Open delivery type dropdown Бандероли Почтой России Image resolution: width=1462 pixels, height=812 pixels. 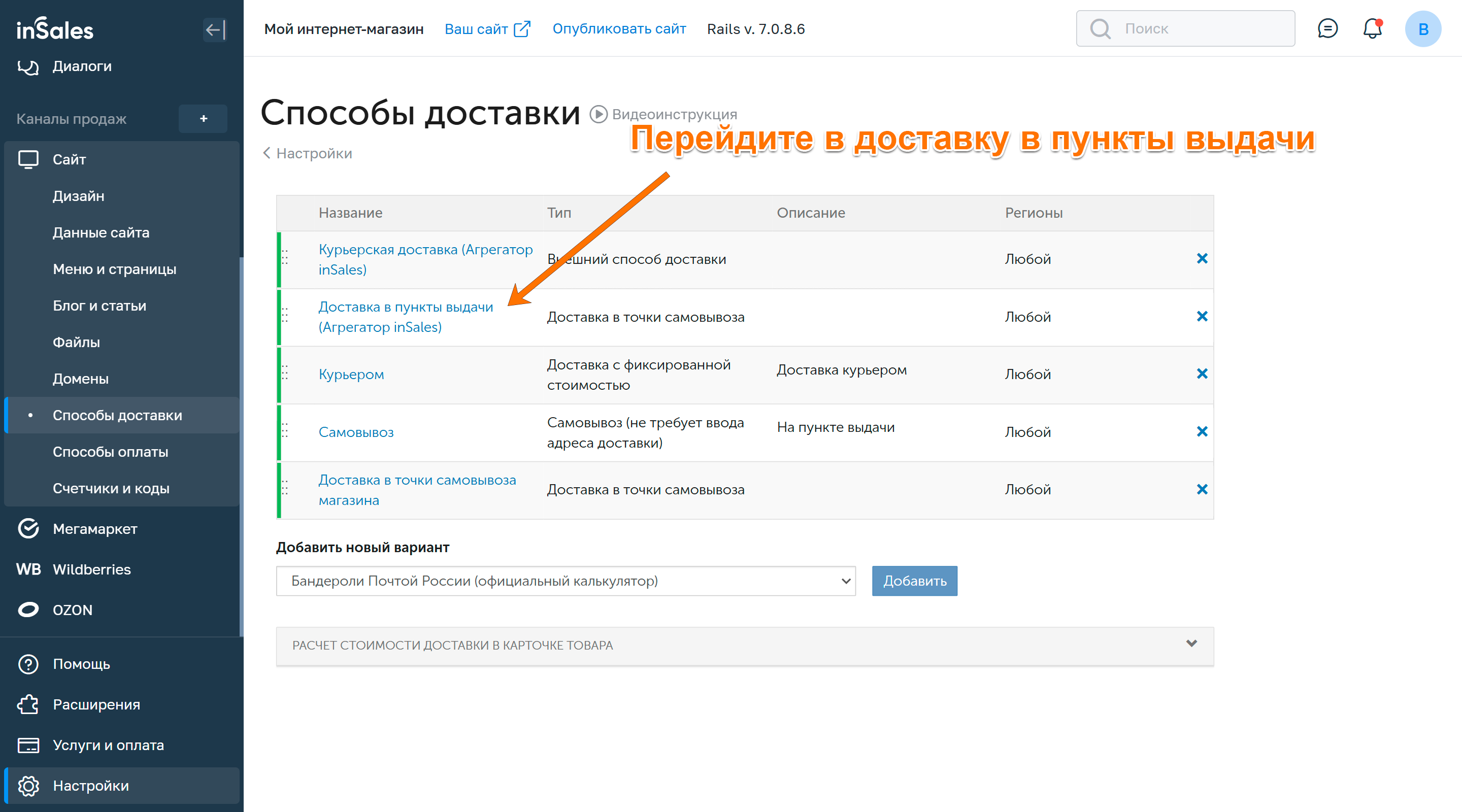click(566, 581)
